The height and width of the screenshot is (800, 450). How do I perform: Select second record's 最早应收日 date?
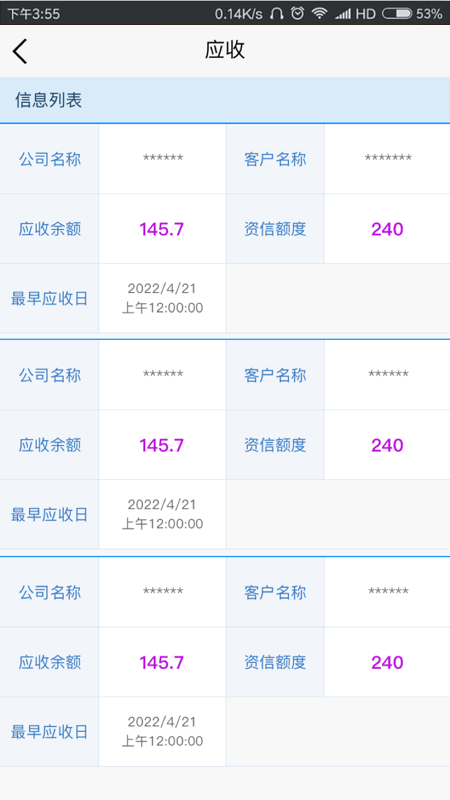coord(162,514)
